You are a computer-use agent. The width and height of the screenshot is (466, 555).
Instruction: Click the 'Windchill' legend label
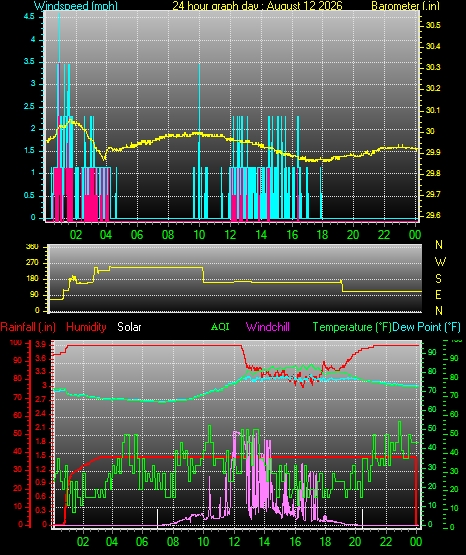268,327
